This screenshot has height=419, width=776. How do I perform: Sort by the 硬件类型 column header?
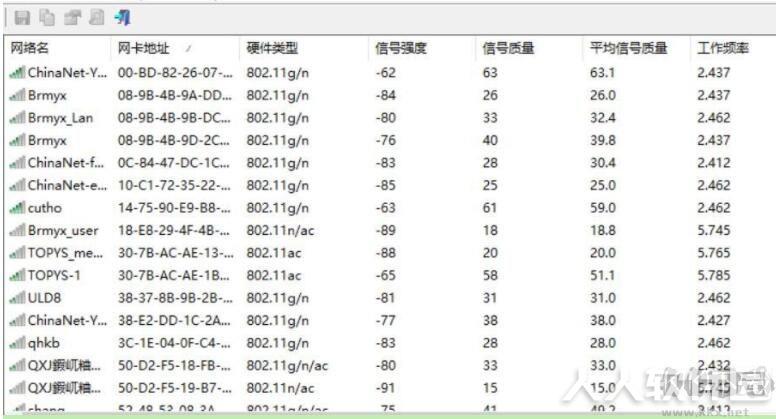coord(272,48)
